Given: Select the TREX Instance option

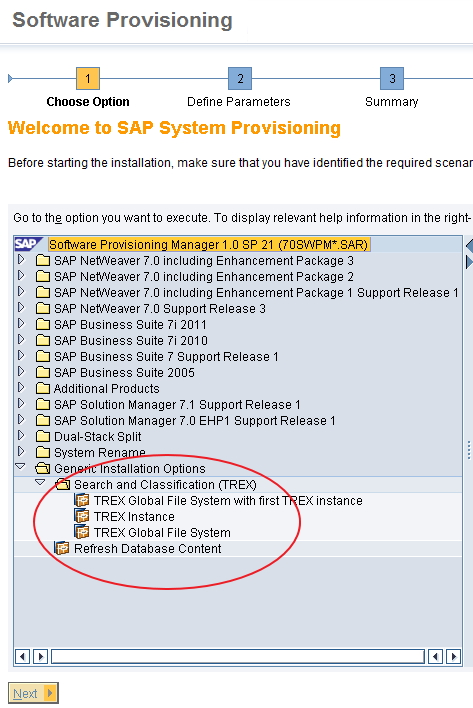Looking at the screenshot, I should [x=134, y=517].
